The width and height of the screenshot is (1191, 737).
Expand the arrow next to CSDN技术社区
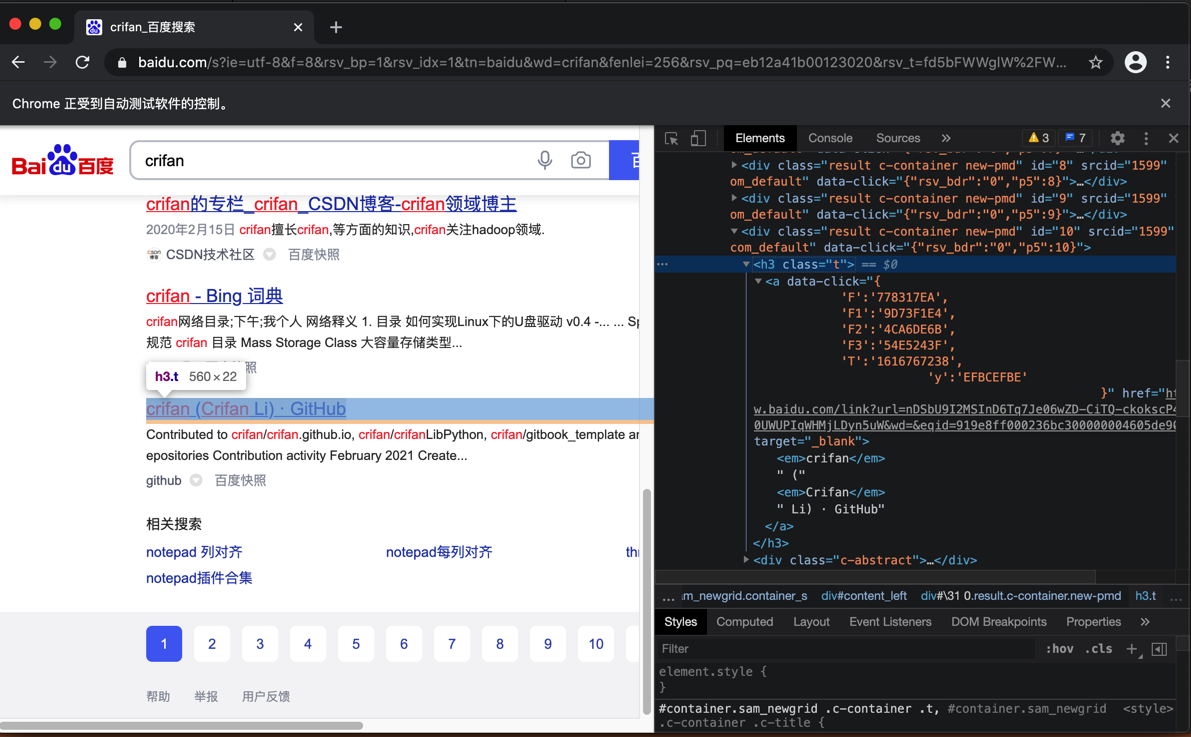point(270,255)
